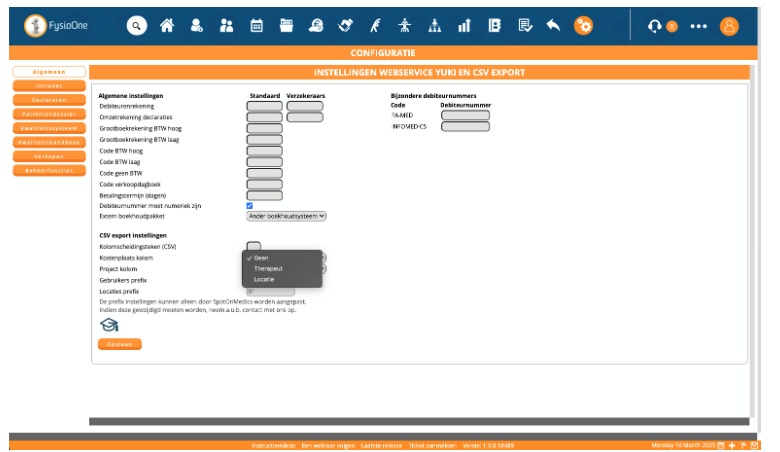This screenshot has height=452, width=780.
Task: Open the 'Extern boekhoudpakket' dropdown
Action: click(x=286, y=216)
